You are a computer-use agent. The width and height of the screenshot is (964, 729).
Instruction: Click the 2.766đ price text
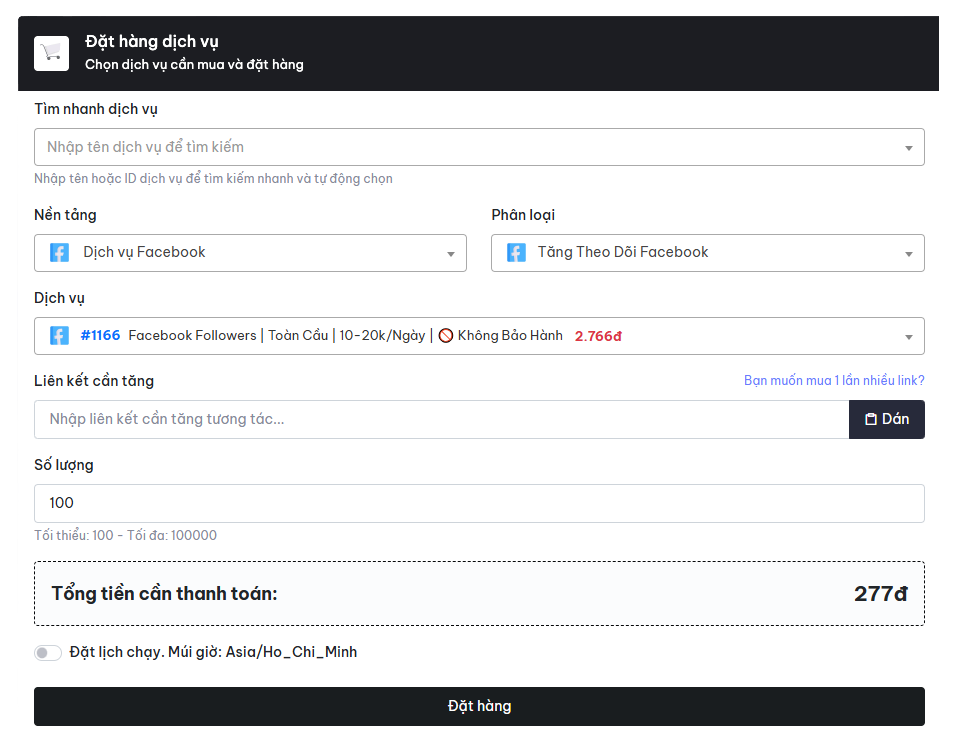pos(598,336)
